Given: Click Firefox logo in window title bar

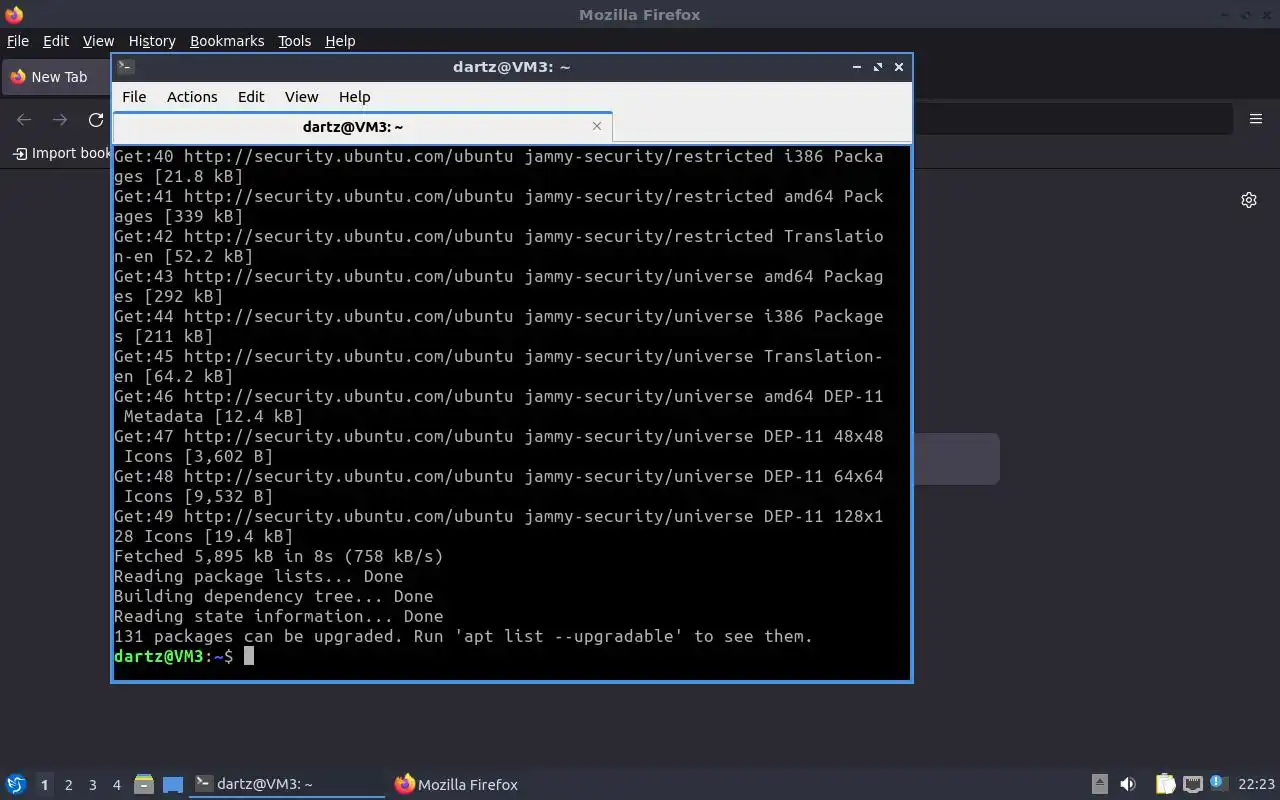Looking at the screenshot, I should point(14,14).
